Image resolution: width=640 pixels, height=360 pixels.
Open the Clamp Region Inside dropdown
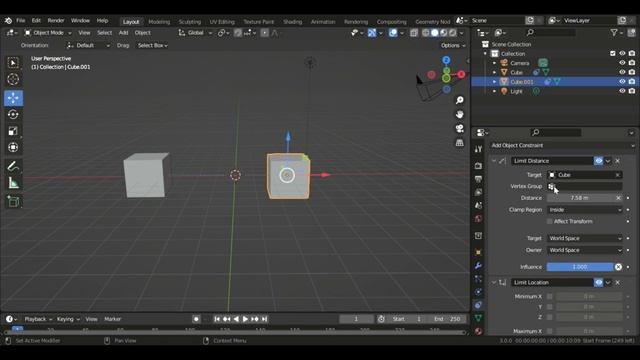tap(584, 210)
